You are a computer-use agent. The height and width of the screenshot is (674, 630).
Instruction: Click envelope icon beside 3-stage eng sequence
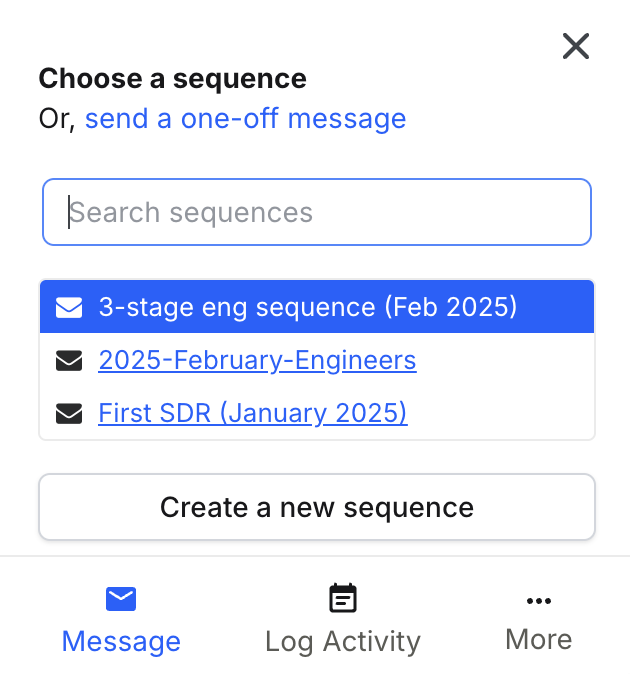point(69,307)
